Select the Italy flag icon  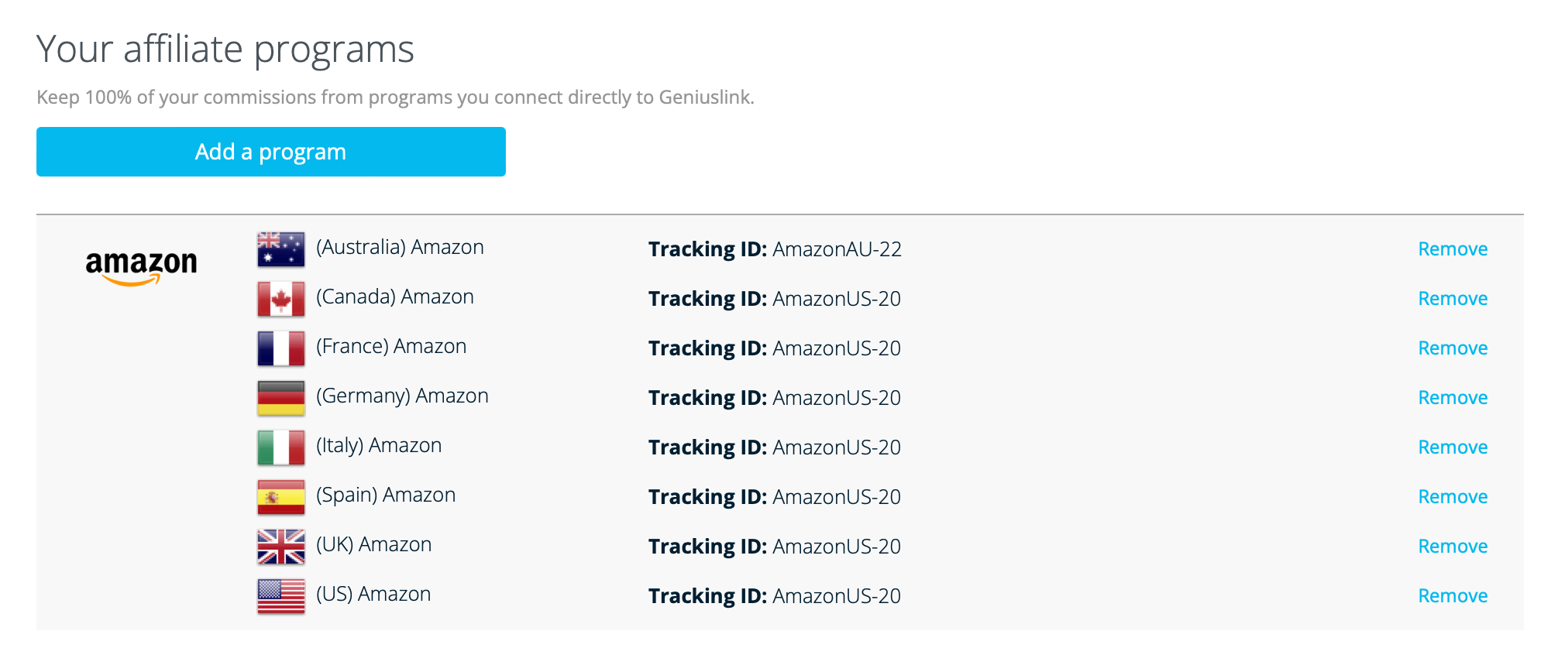[x=280, y=447]
